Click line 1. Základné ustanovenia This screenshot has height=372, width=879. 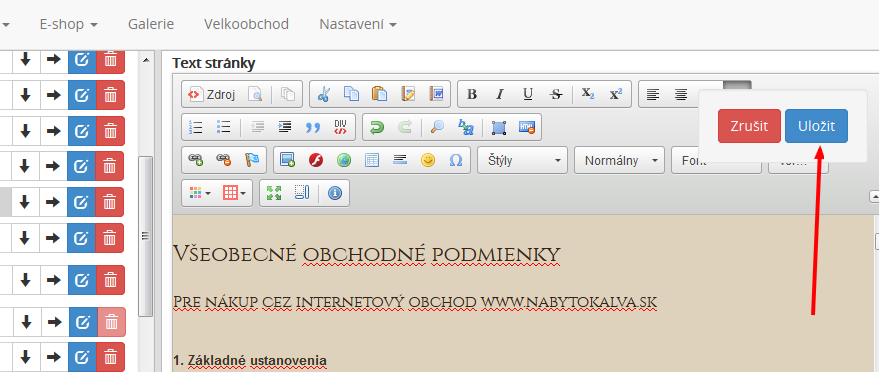tap(249, 360)
